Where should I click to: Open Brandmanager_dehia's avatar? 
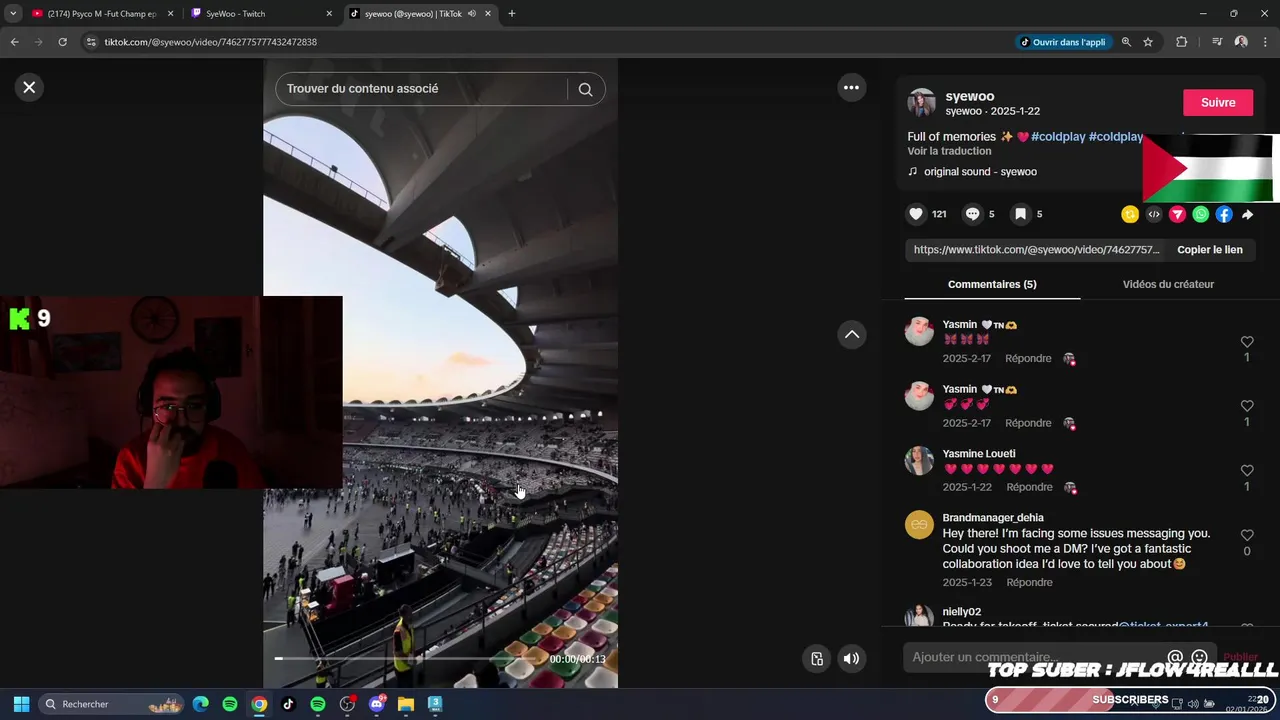pyautogui.click(x=919, y=525)
